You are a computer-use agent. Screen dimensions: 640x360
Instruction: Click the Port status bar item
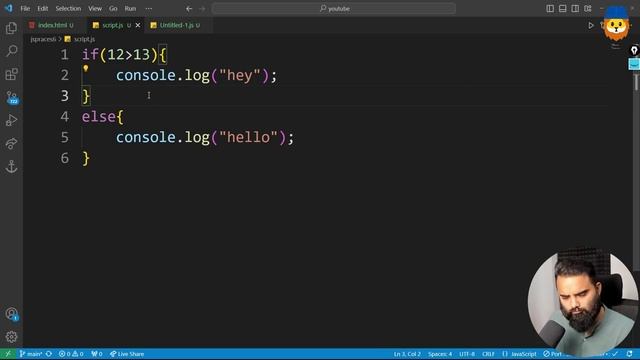(552, 354)
